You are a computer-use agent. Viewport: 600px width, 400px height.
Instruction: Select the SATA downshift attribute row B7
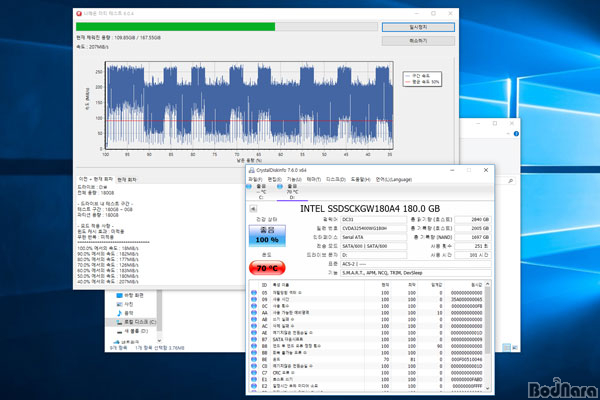coord(367,340)
